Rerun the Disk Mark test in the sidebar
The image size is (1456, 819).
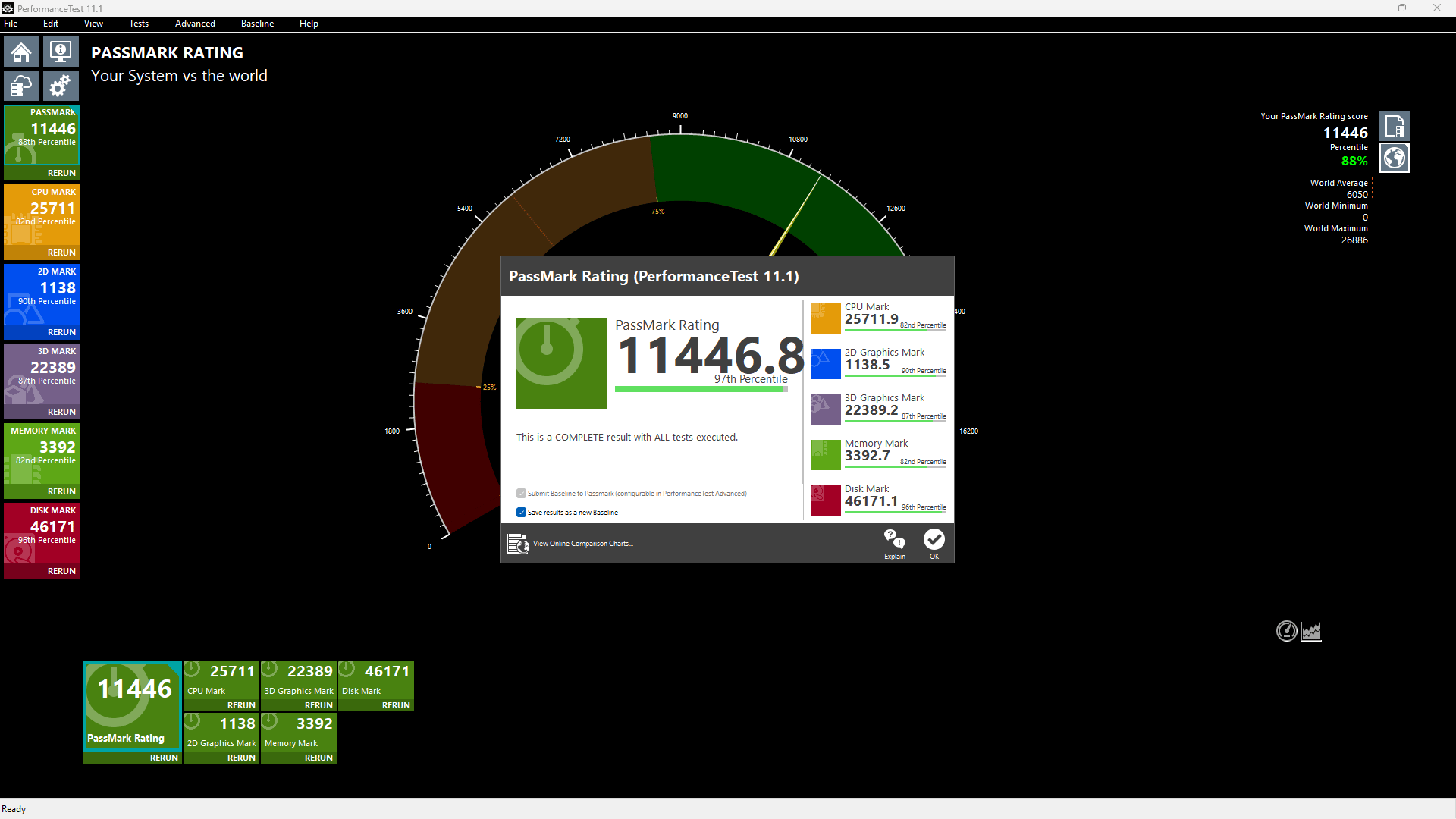pyautogui.click(x=61, y=571)
